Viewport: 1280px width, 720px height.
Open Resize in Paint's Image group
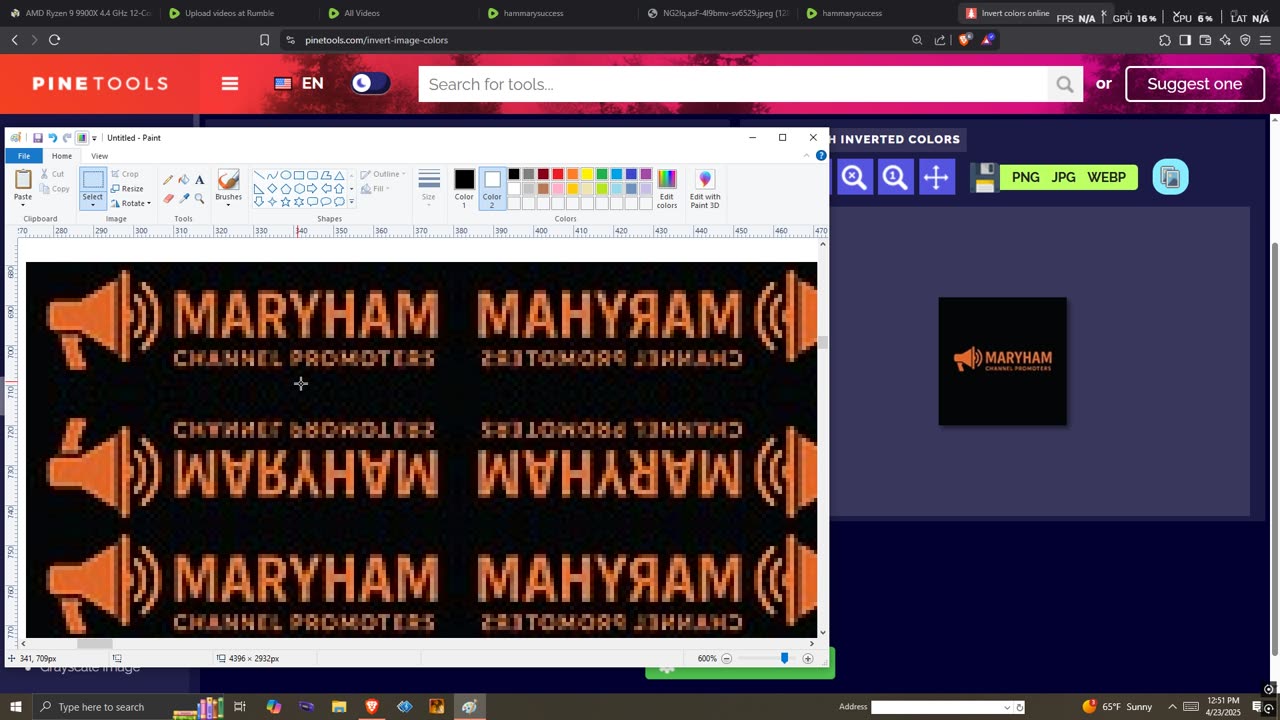point(127,188)
